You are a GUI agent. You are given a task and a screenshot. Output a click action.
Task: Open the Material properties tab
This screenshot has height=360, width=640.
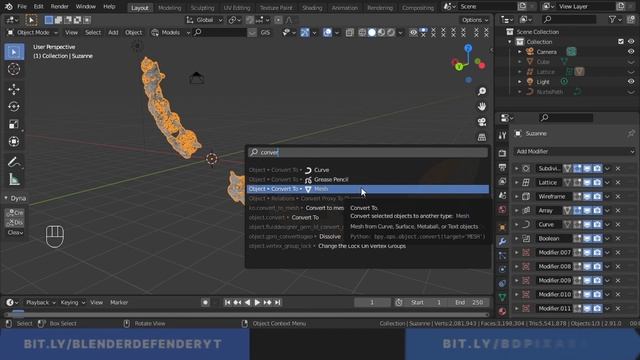pyautogui.click(x=502, y=311)
